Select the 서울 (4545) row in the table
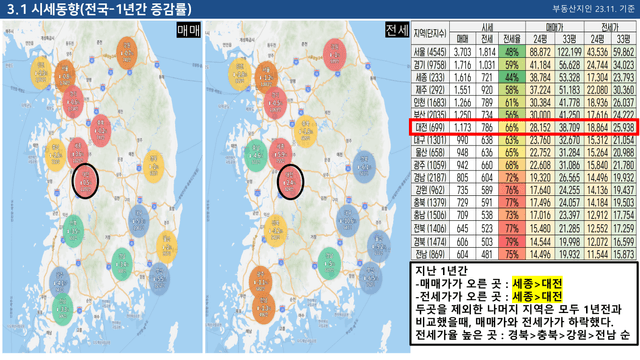Image resolution: width=640 pixels, height=360 pixels. 524,52
